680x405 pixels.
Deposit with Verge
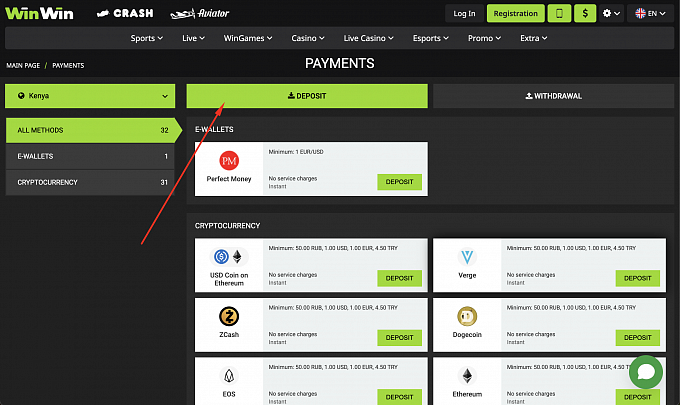click(x=638, y=278)
